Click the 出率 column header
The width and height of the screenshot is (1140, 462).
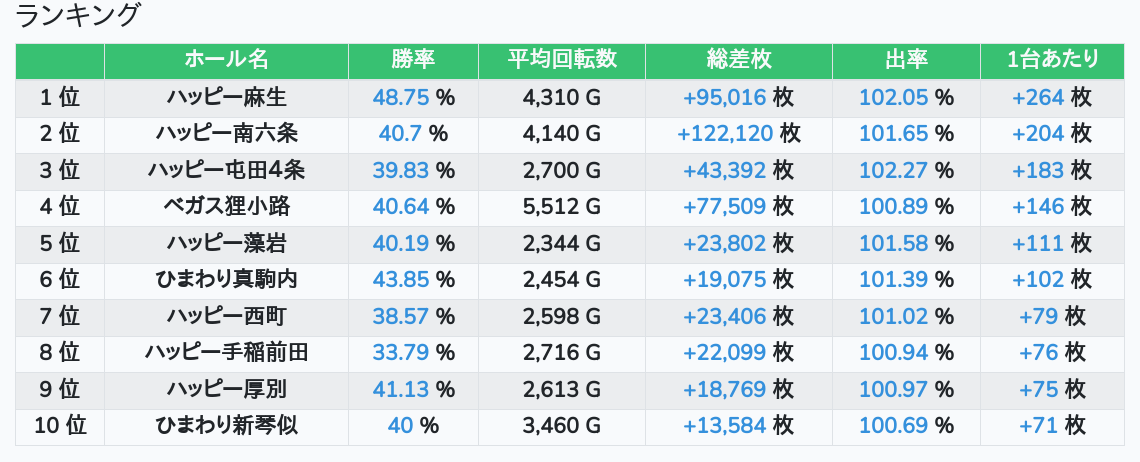pos(906,60)
